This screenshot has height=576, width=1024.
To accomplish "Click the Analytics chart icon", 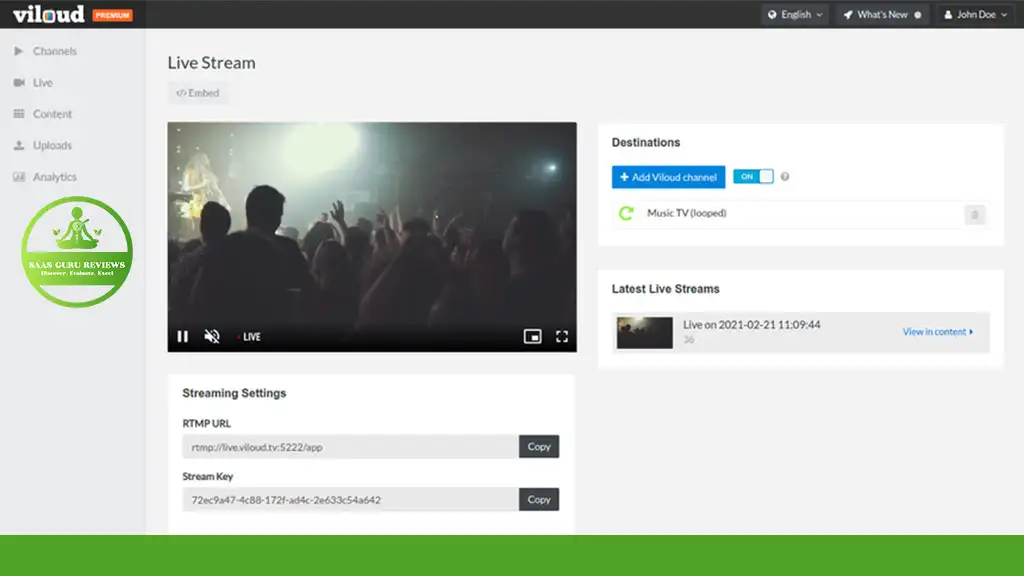I will pos(19,176).
